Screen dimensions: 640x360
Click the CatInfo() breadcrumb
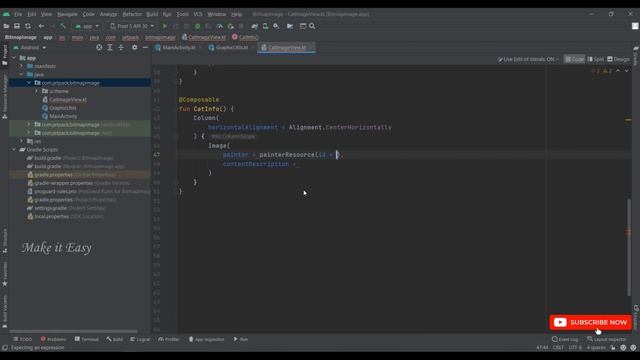[245, 37]
